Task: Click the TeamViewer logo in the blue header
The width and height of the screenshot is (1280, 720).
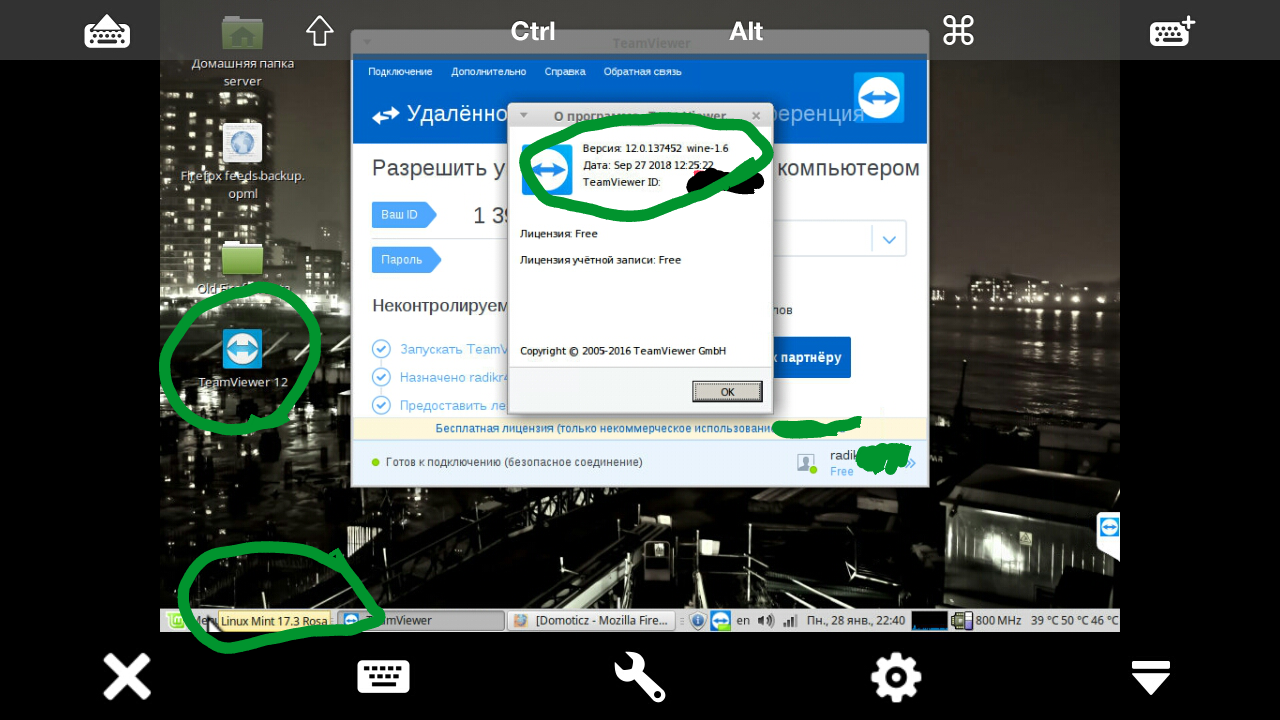Action: click(879, 98)
